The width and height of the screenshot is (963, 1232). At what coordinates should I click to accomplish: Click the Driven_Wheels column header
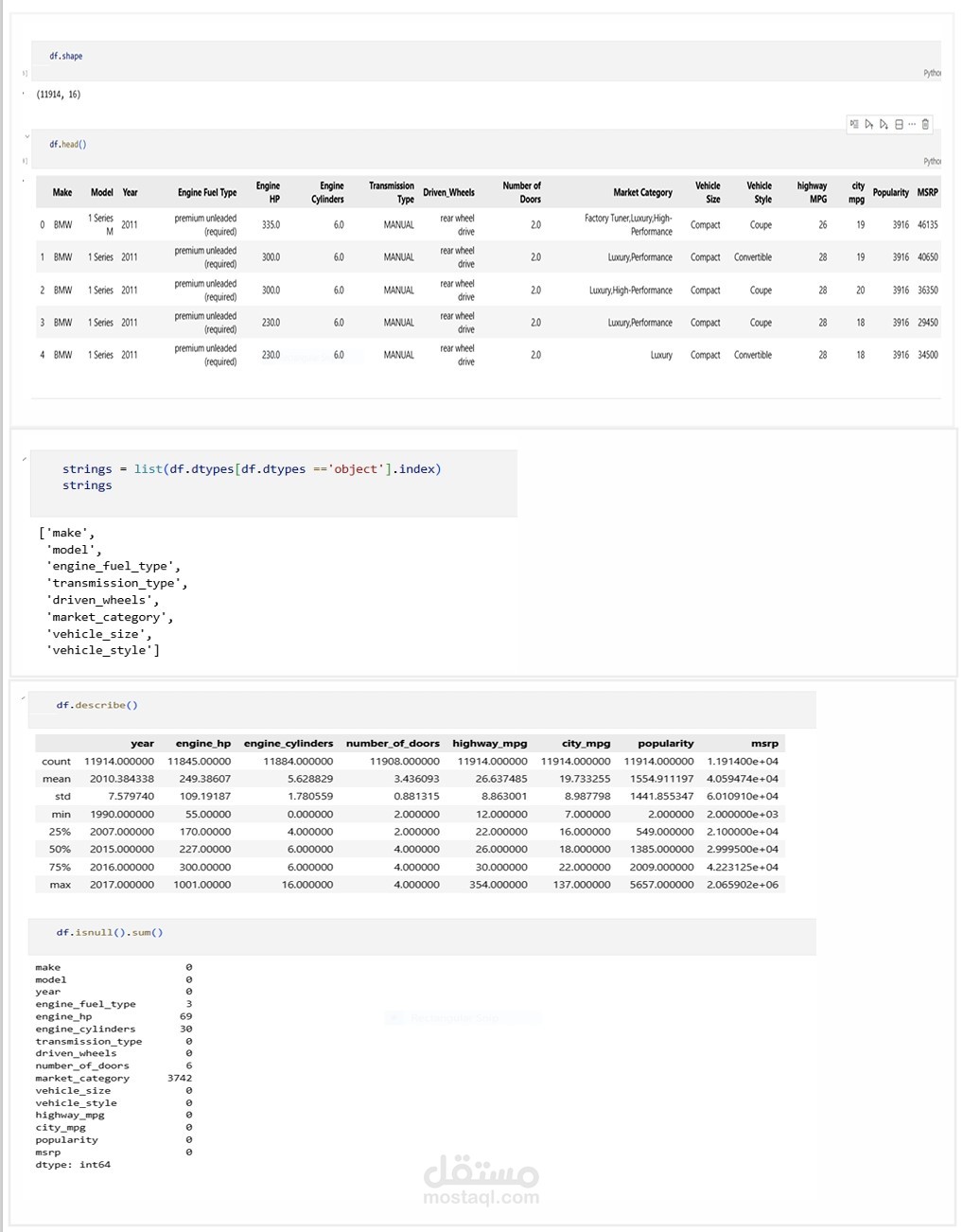click(448, 192)
